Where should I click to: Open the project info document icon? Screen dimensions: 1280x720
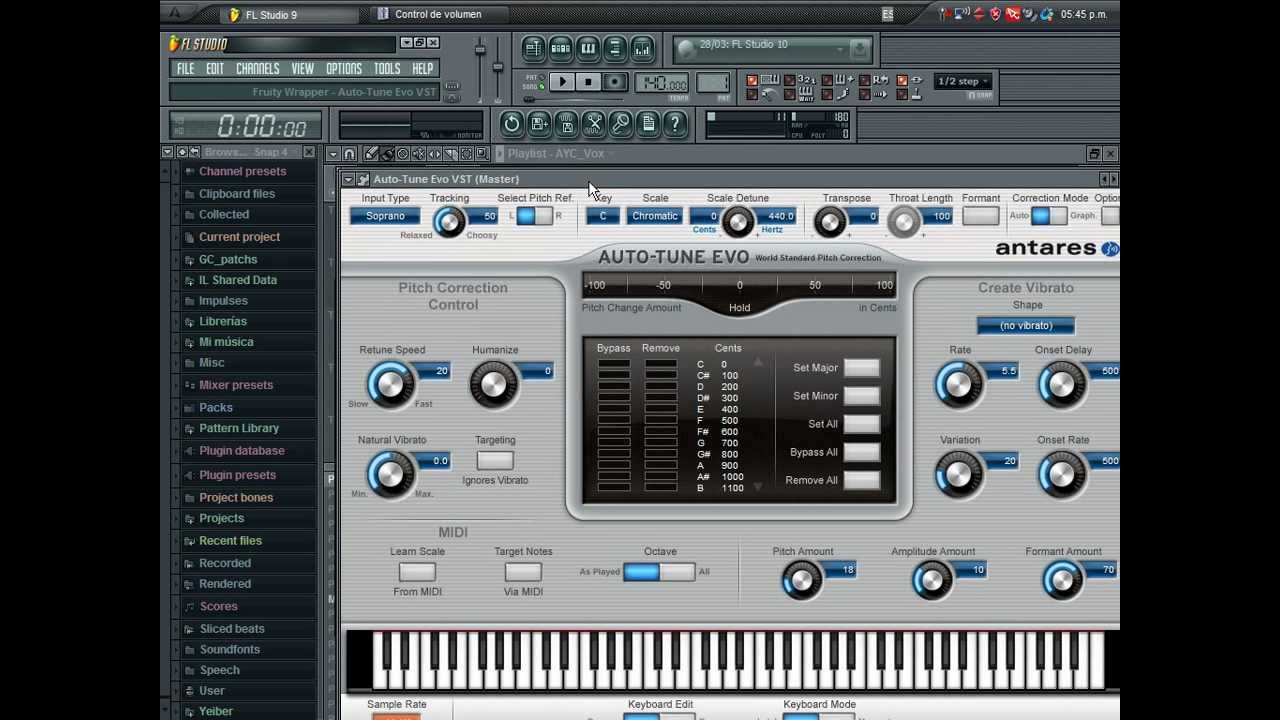coord(648,124)
